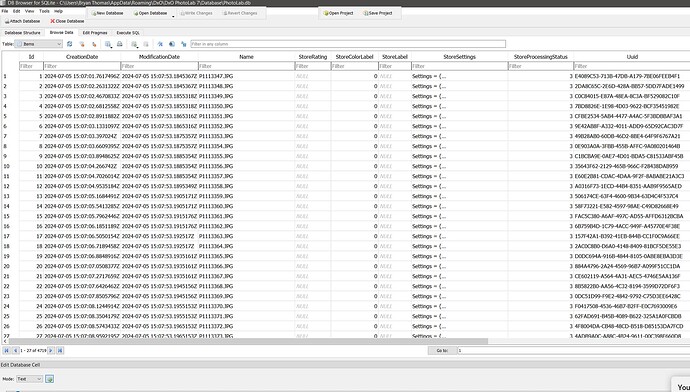Click the New Database toolbar button
690x392 pixels.
(x=107, y=13)
